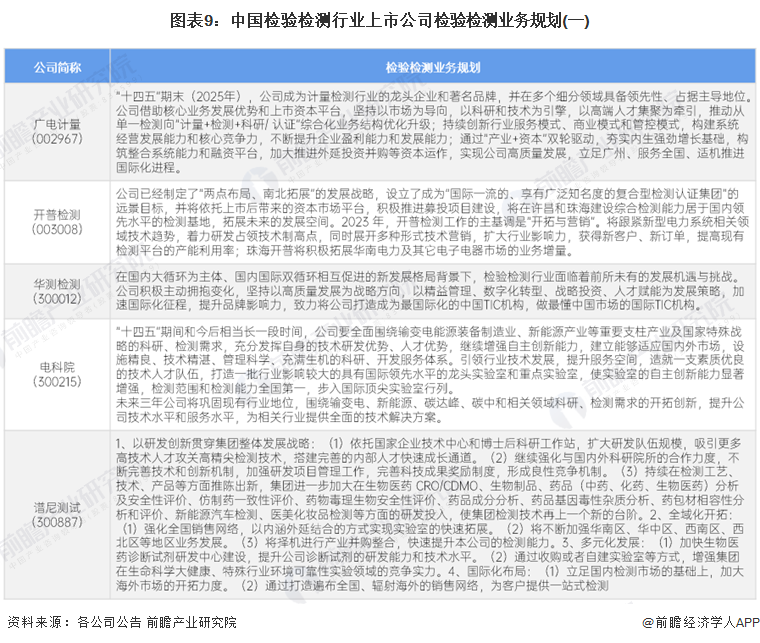Viewport: 760px width, 643px height.
Task: Click the 谱尼测试 (300887) company cell
Action: click(x=57, y=515)
